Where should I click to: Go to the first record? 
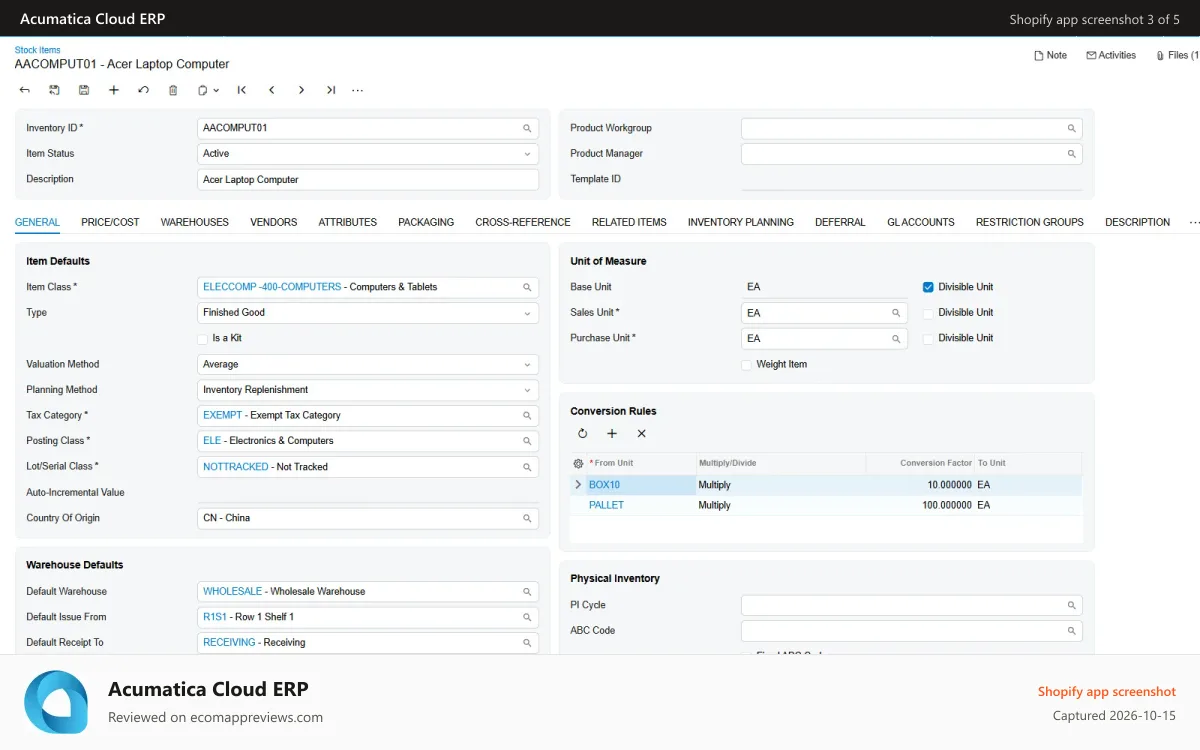[242, 90]
